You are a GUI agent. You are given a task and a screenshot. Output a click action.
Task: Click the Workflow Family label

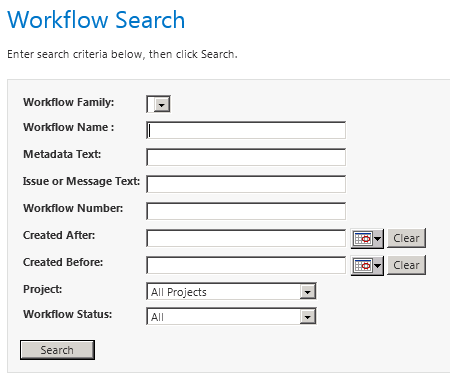pyautogui.click(x=69, y=102)
